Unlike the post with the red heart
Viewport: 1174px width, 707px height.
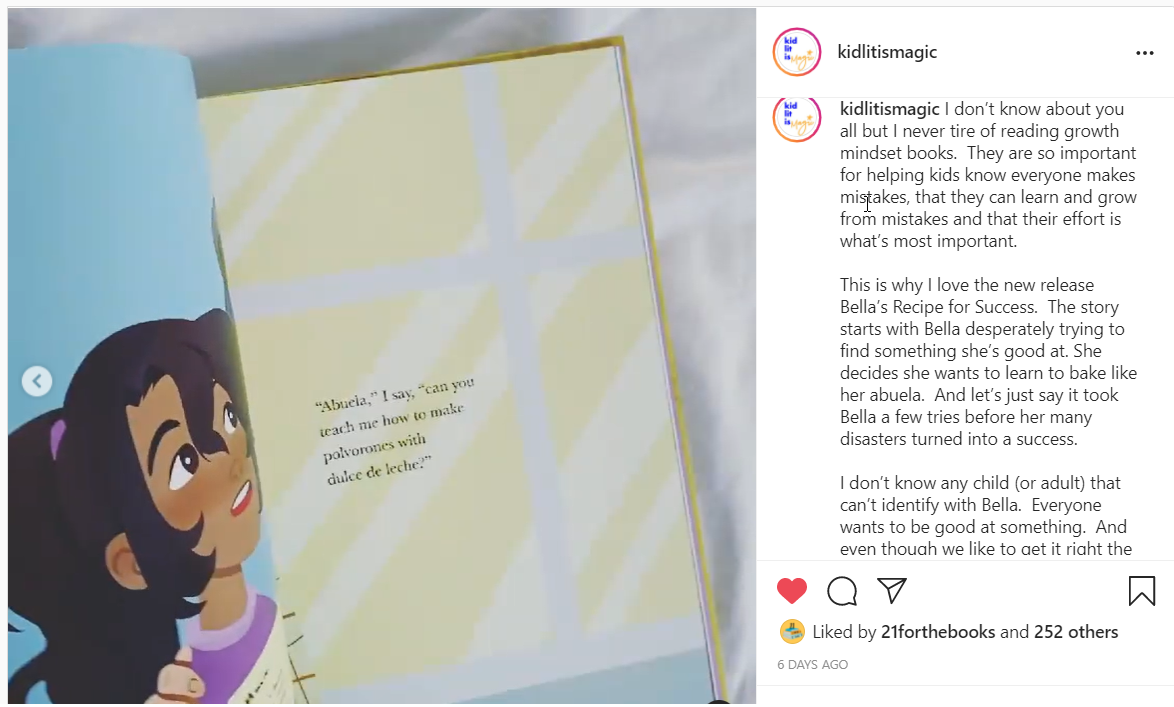coord(791,591)
